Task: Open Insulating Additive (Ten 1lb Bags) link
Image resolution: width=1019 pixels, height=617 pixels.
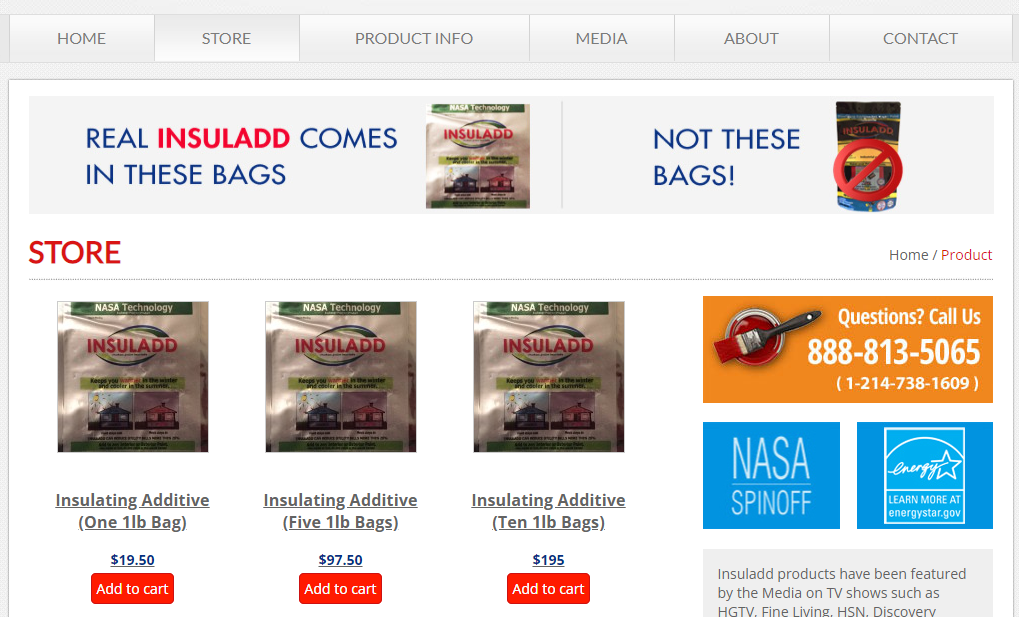Action: point(548,511)
